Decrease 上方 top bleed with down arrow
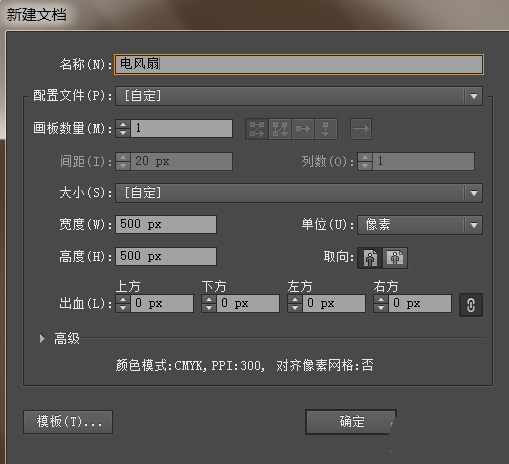This screenshot has width=509, height=464. pos(123,308)
